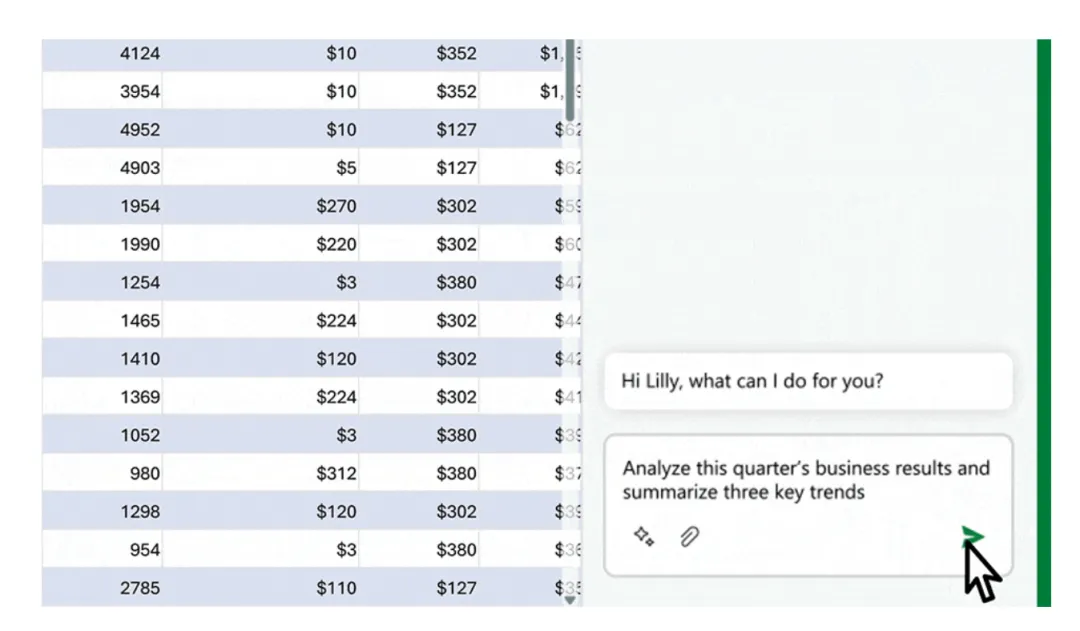The height and width of the screenshot is (631, 1080).
Task: Click the cell showing $270
Action: click(x=336, y=206)
